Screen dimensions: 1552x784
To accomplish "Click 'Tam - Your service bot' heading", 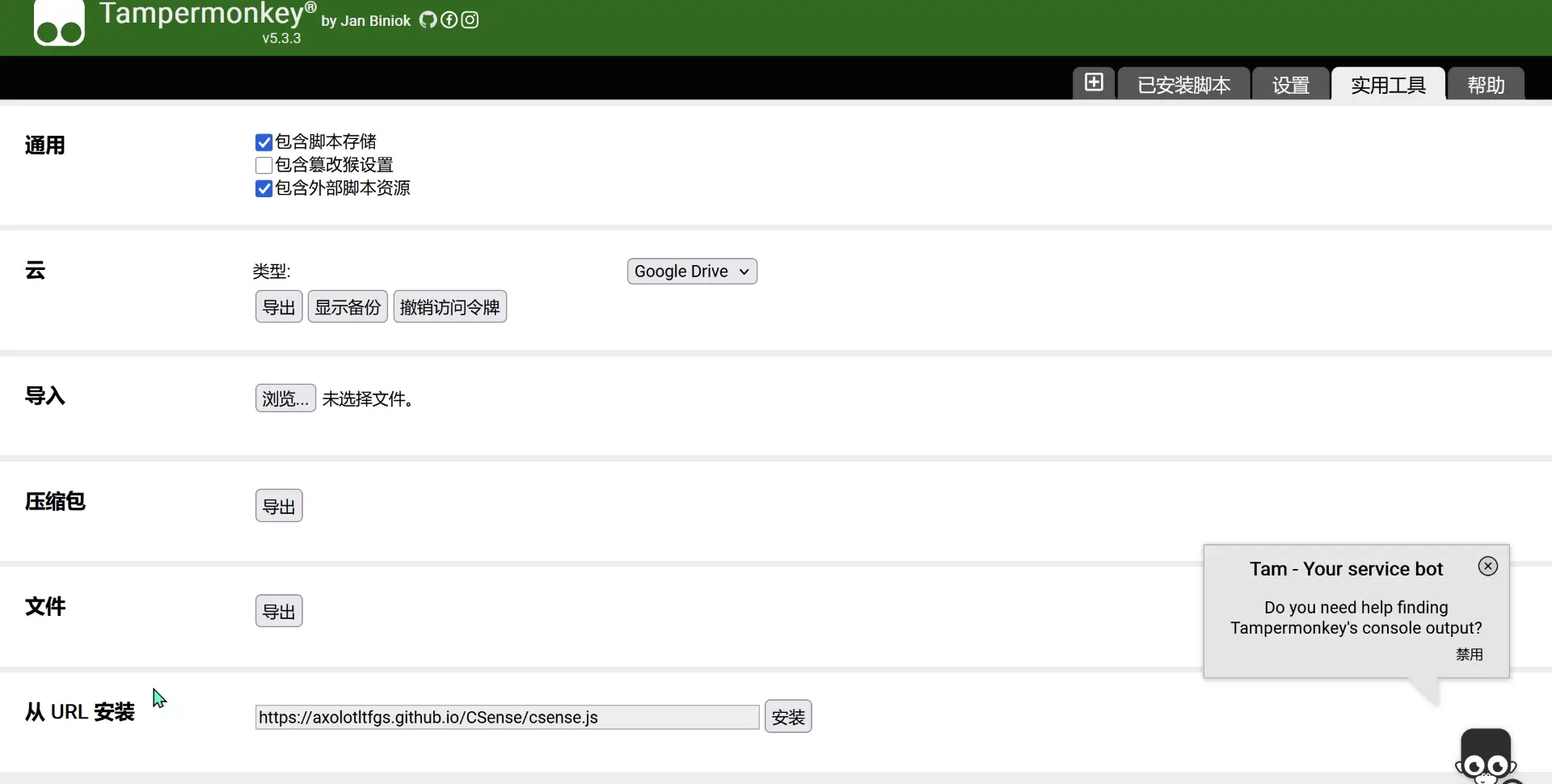I will (x=1346, y=569).
